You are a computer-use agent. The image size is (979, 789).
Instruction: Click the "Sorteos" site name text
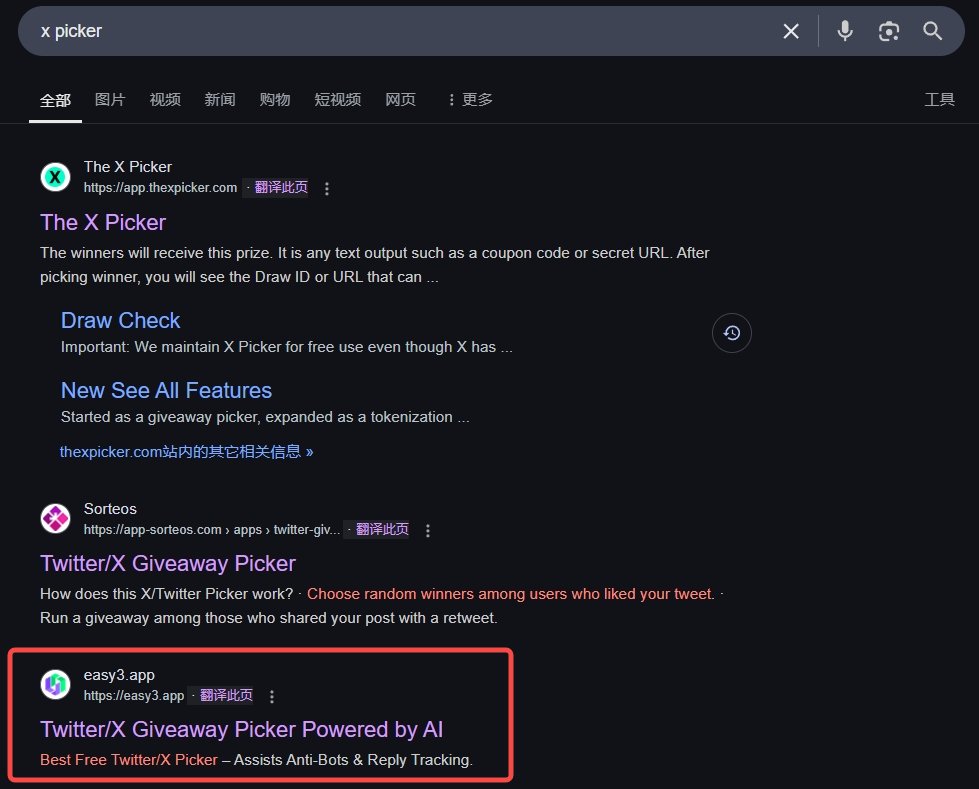[110, 509]
